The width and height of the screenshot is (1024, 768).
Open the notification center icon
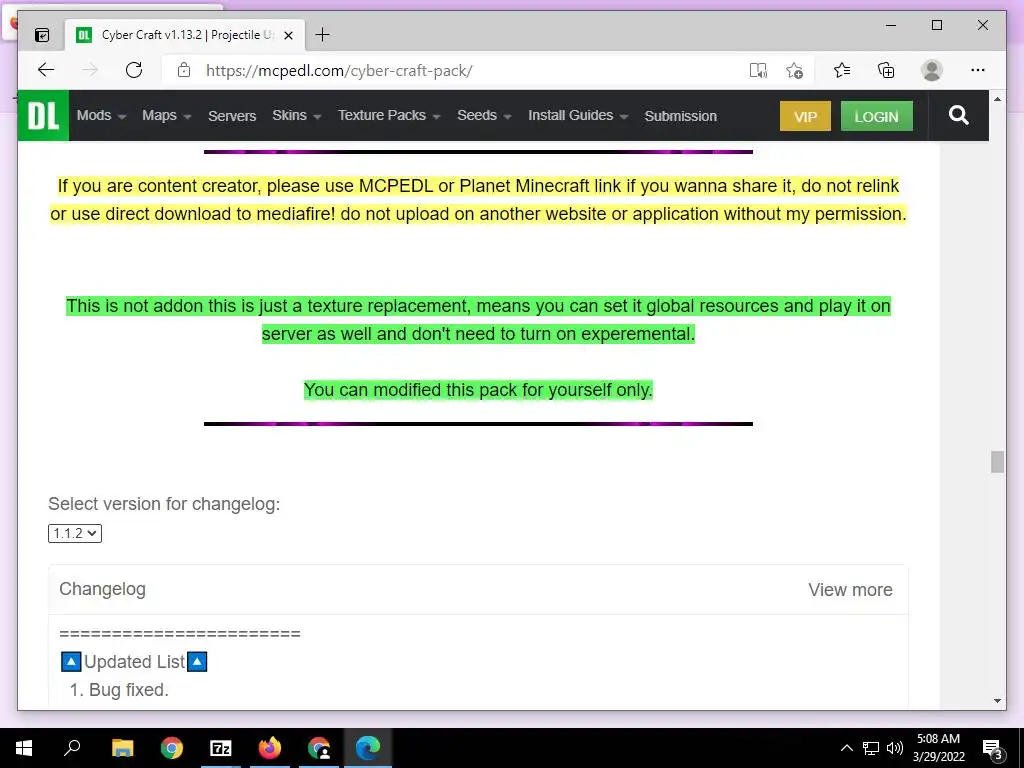point(992,749)
